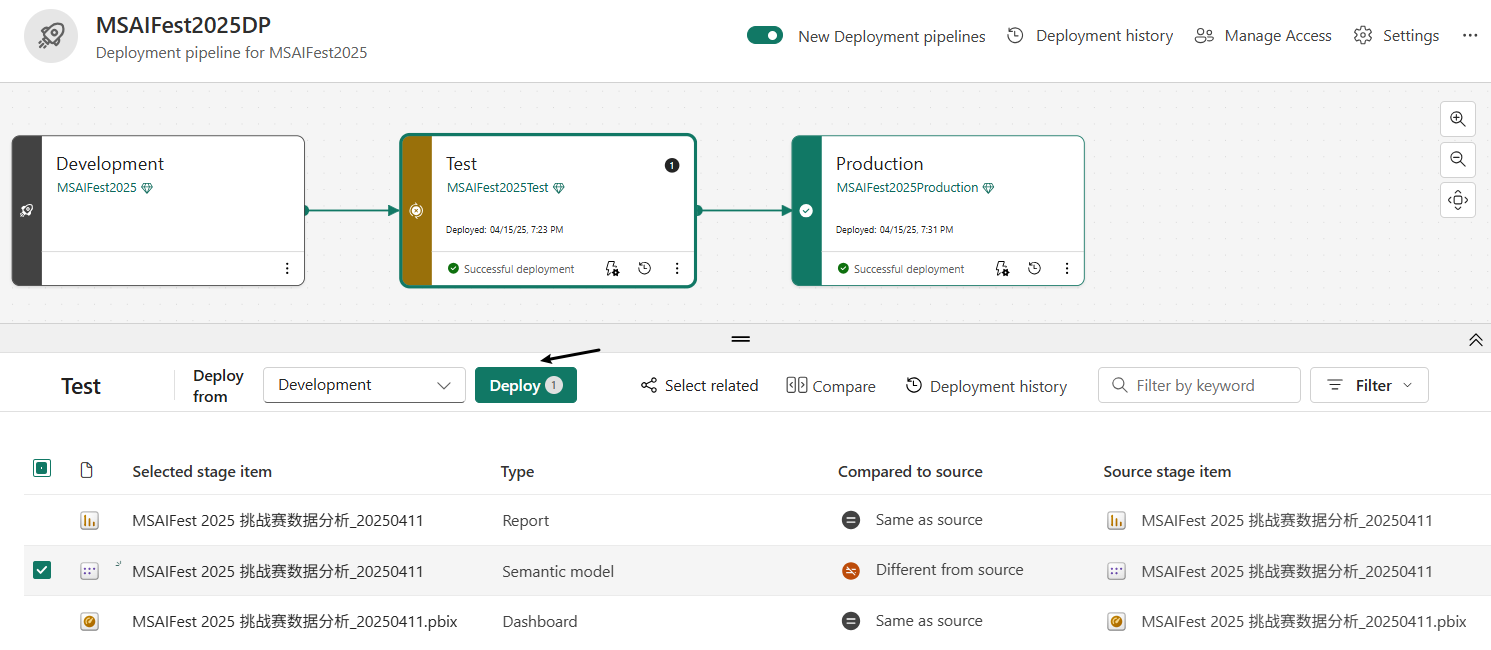This screenshot has height=650, width=1491.
Task: Click Successful deployment status in Test stage
Action: [511, 269]
